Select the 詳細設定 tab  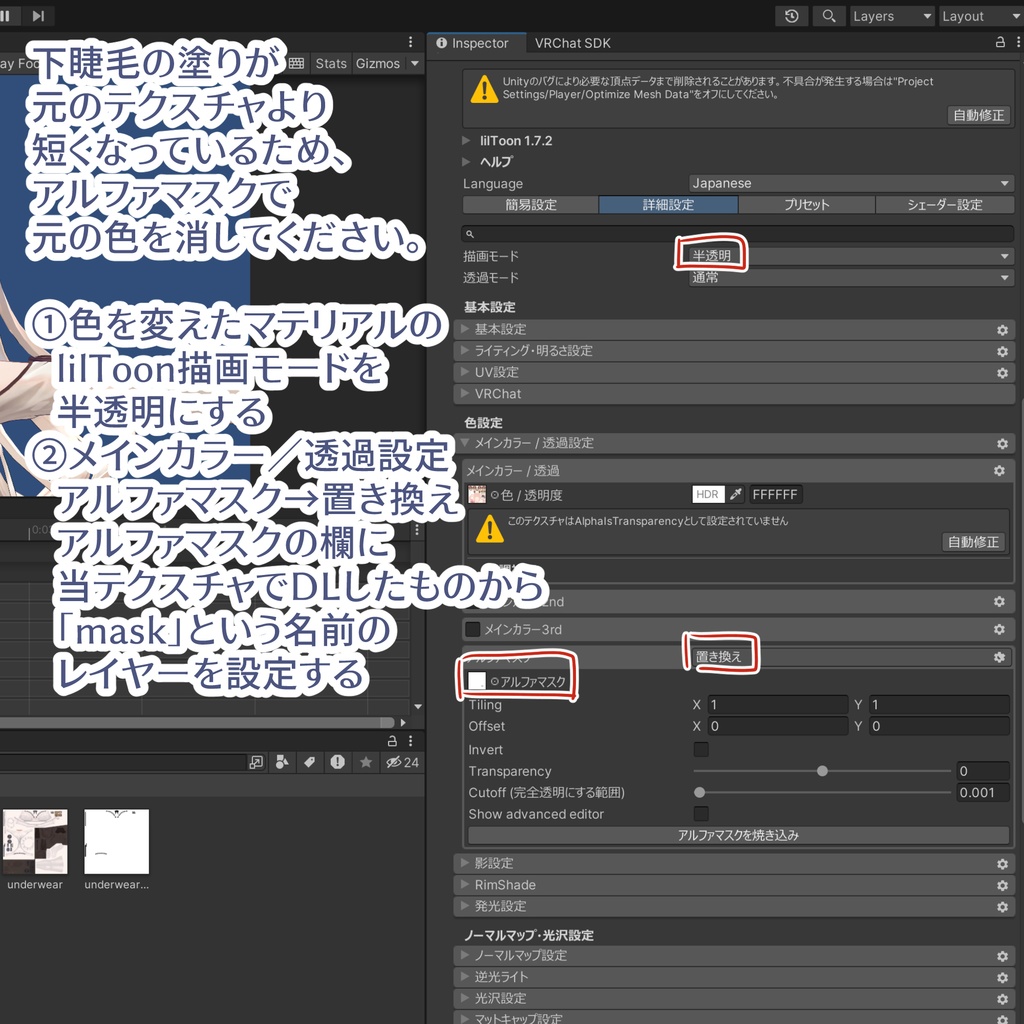point(668,205)
